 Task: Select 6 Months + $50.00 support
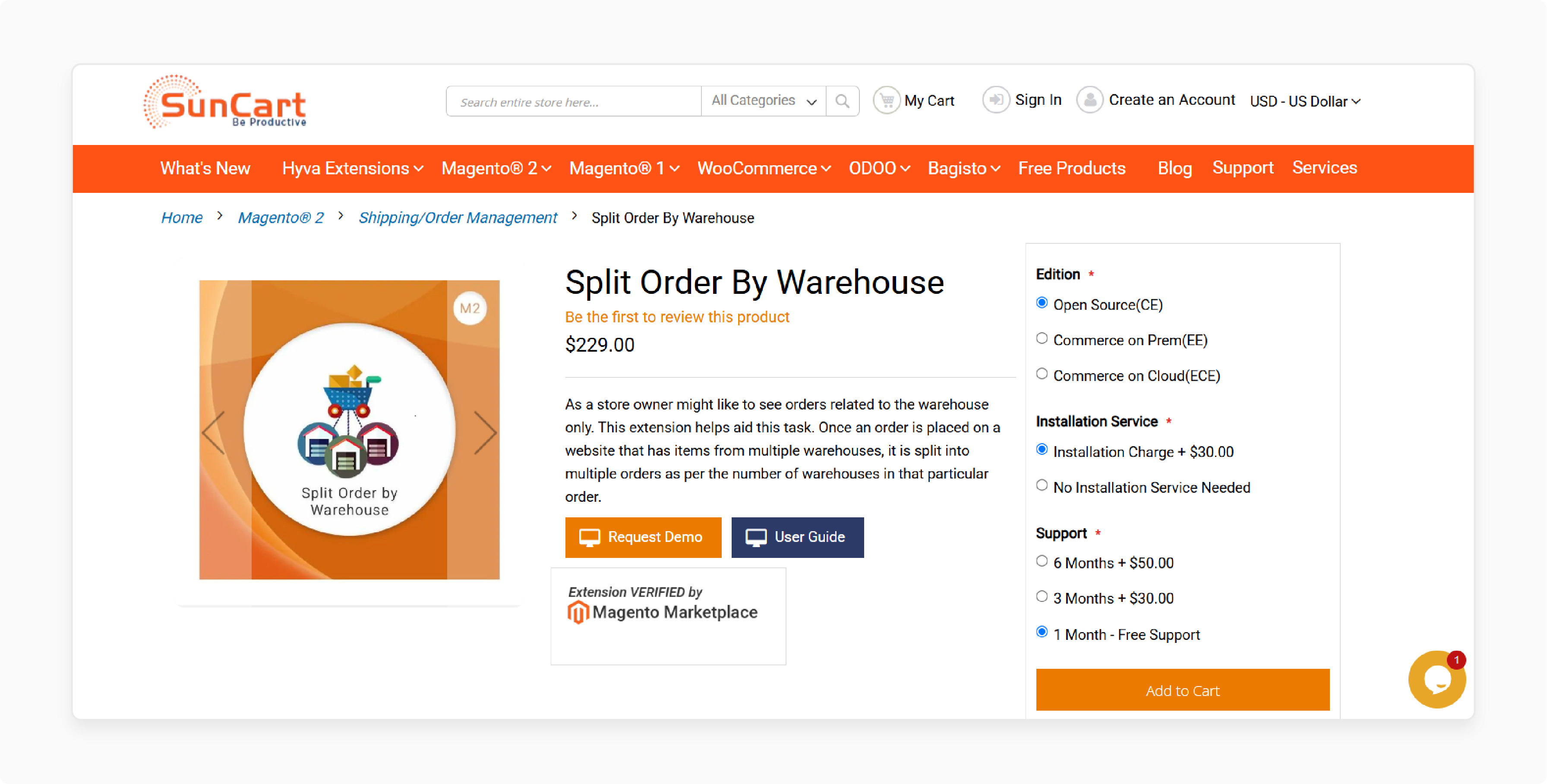[1042, 561]
